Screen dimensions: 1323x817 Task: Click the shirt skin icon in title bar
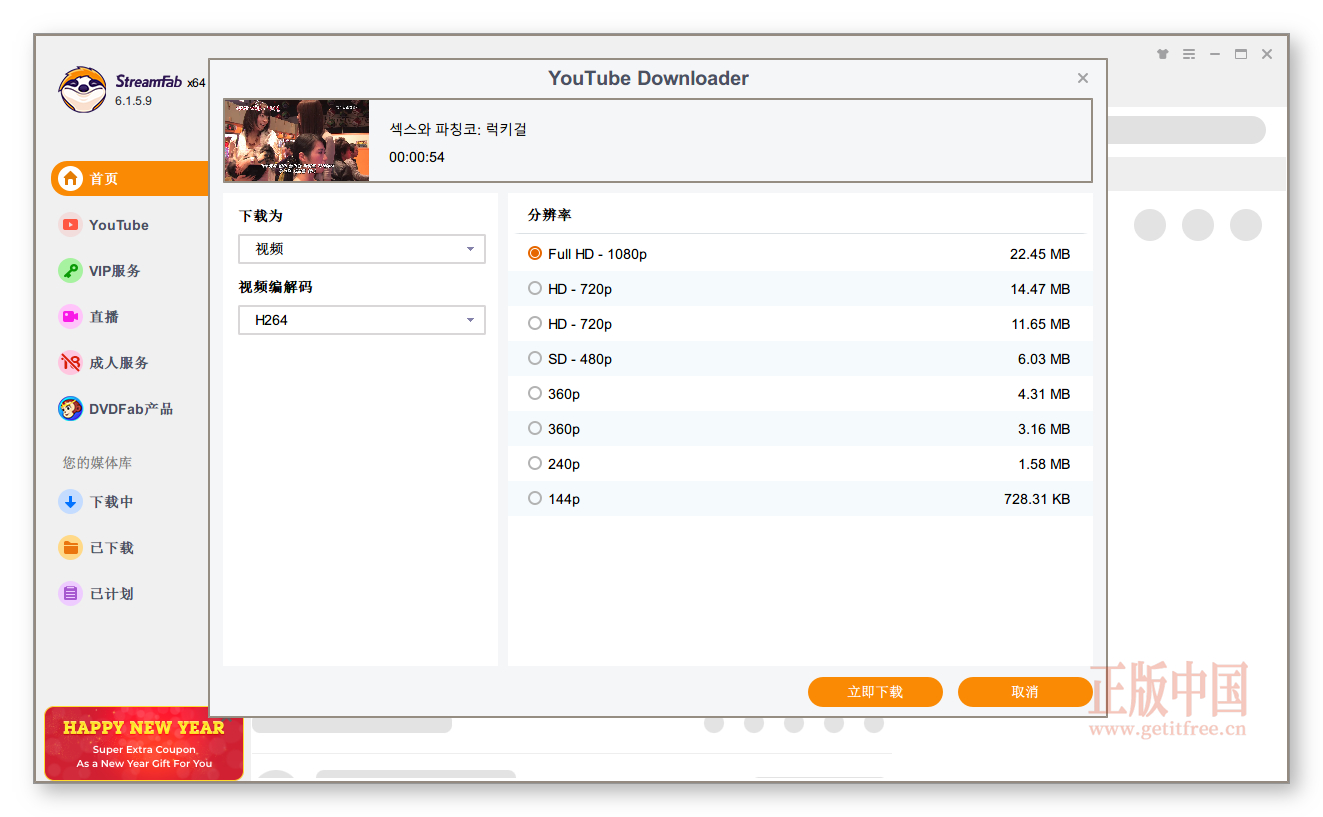pos(1162,54)
